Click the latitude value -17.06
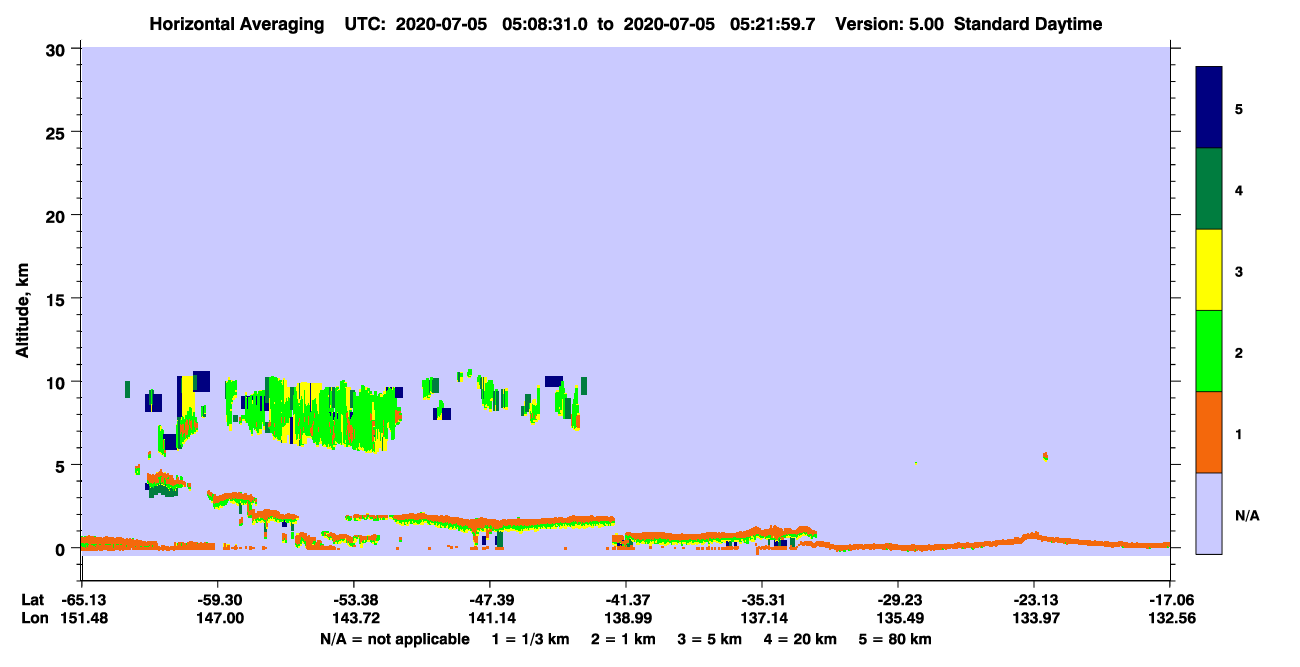 click(x=1170, y=600)
